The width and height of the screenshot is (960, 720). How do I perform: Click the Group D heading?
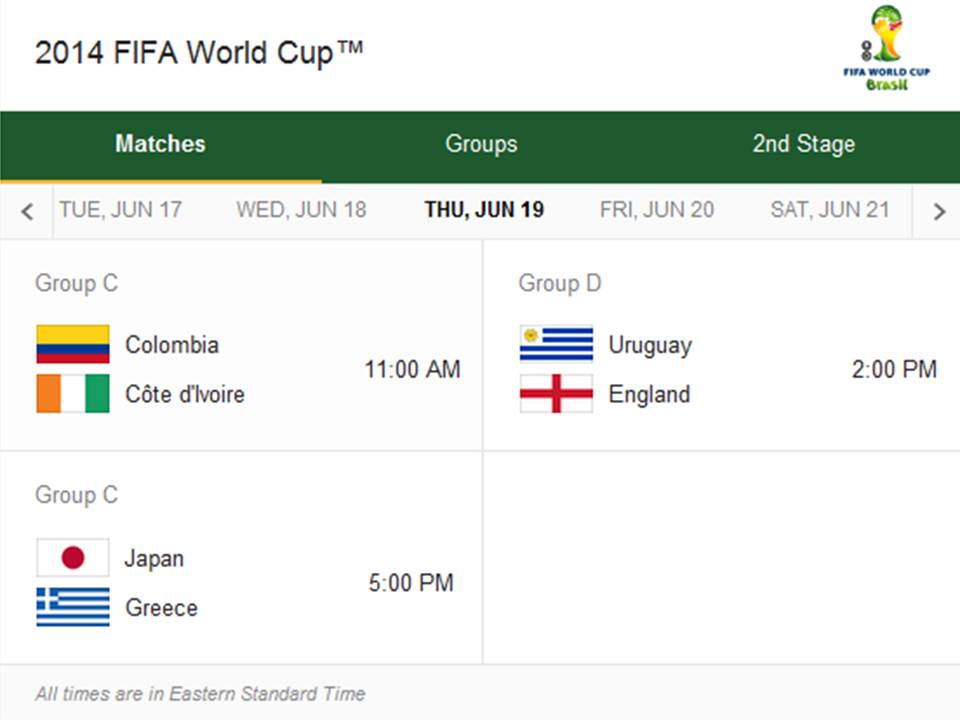tap(559, 283)
